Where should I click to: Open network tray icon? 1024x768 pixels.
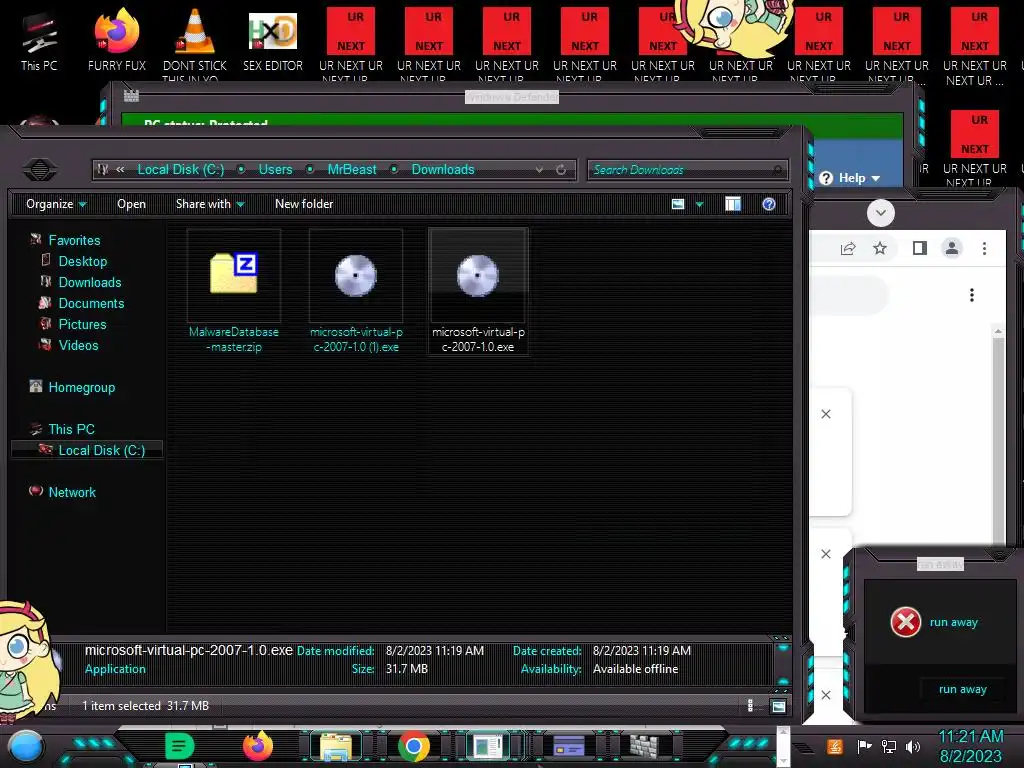(888, 746)
